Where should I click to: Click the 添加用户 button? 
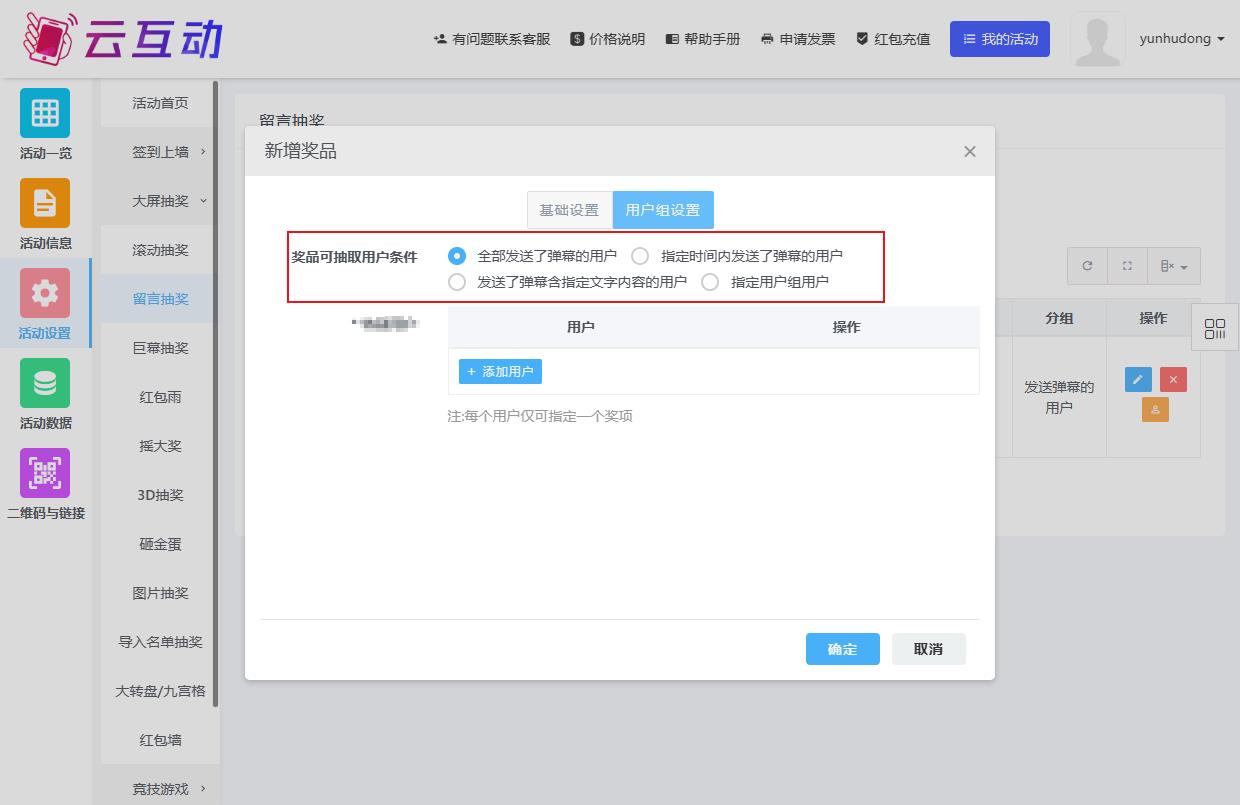(x=500, y=371)
